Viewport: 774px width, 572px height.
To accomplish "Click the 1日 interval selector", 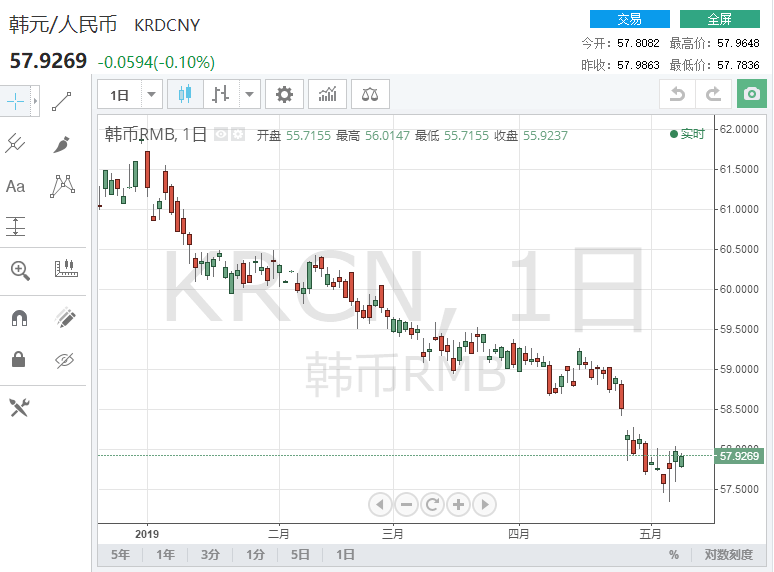I will click(x=119, y=94).
